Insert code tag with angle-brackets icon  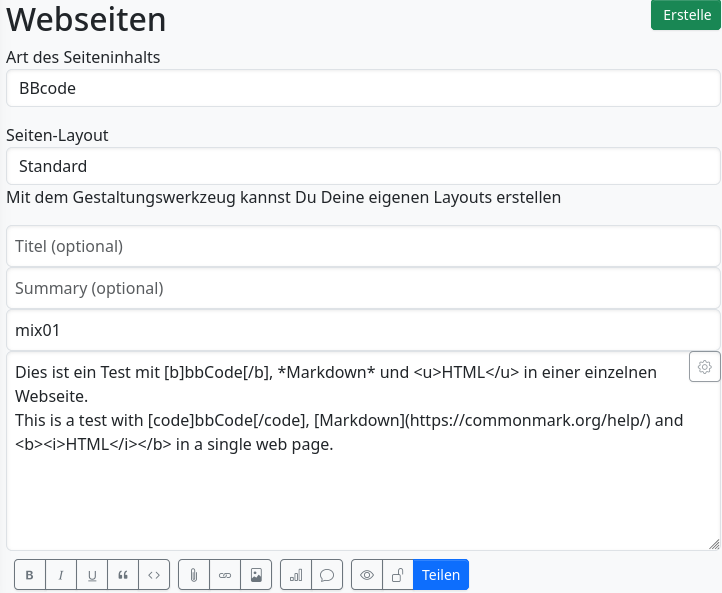[154, 575]
